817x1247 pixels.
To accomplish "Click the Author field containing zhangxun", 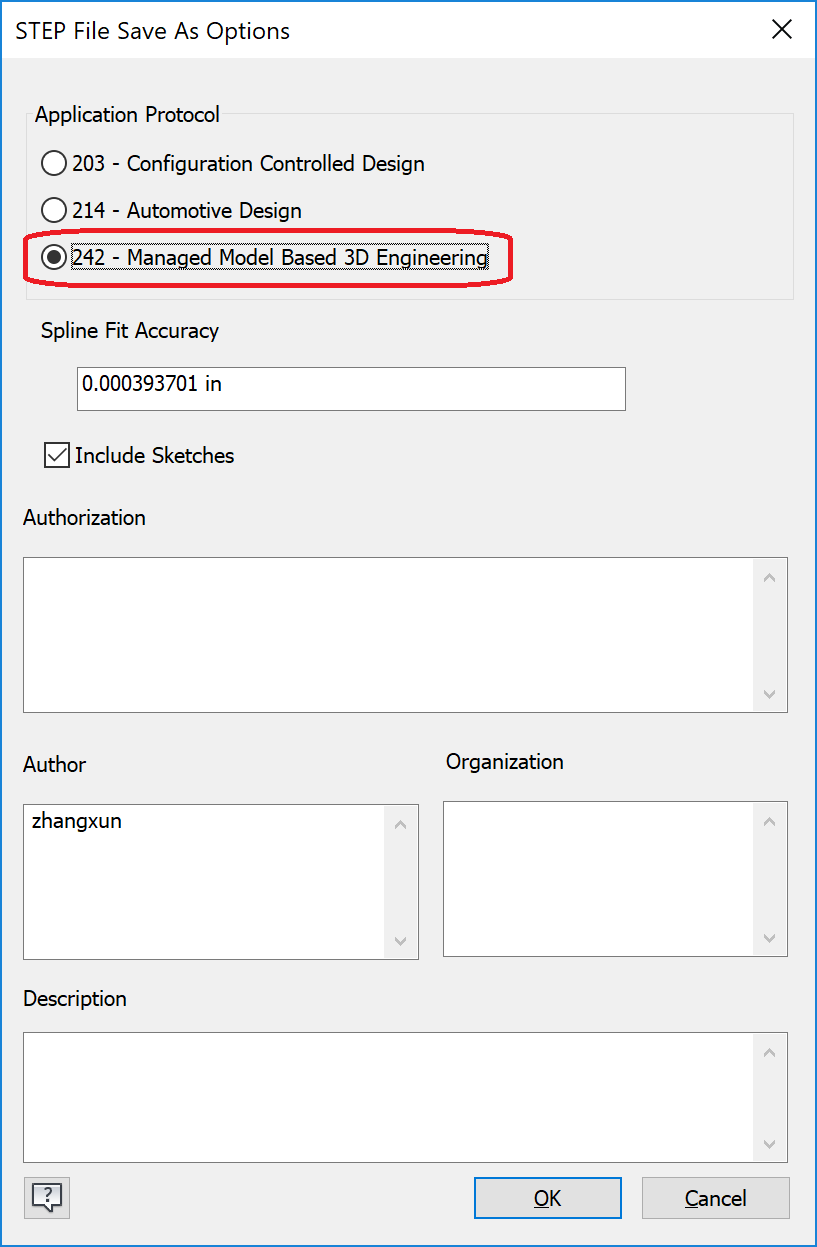I will (200, 880).
